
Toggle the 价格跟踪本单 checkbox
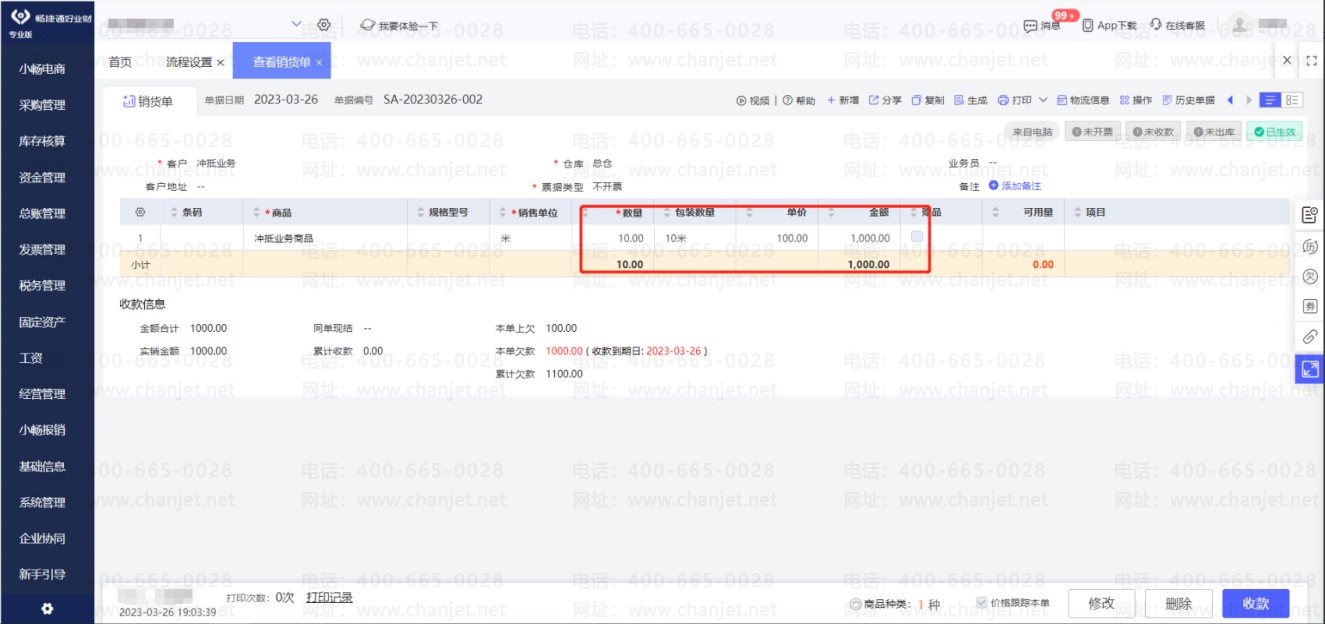click(982, 603)
